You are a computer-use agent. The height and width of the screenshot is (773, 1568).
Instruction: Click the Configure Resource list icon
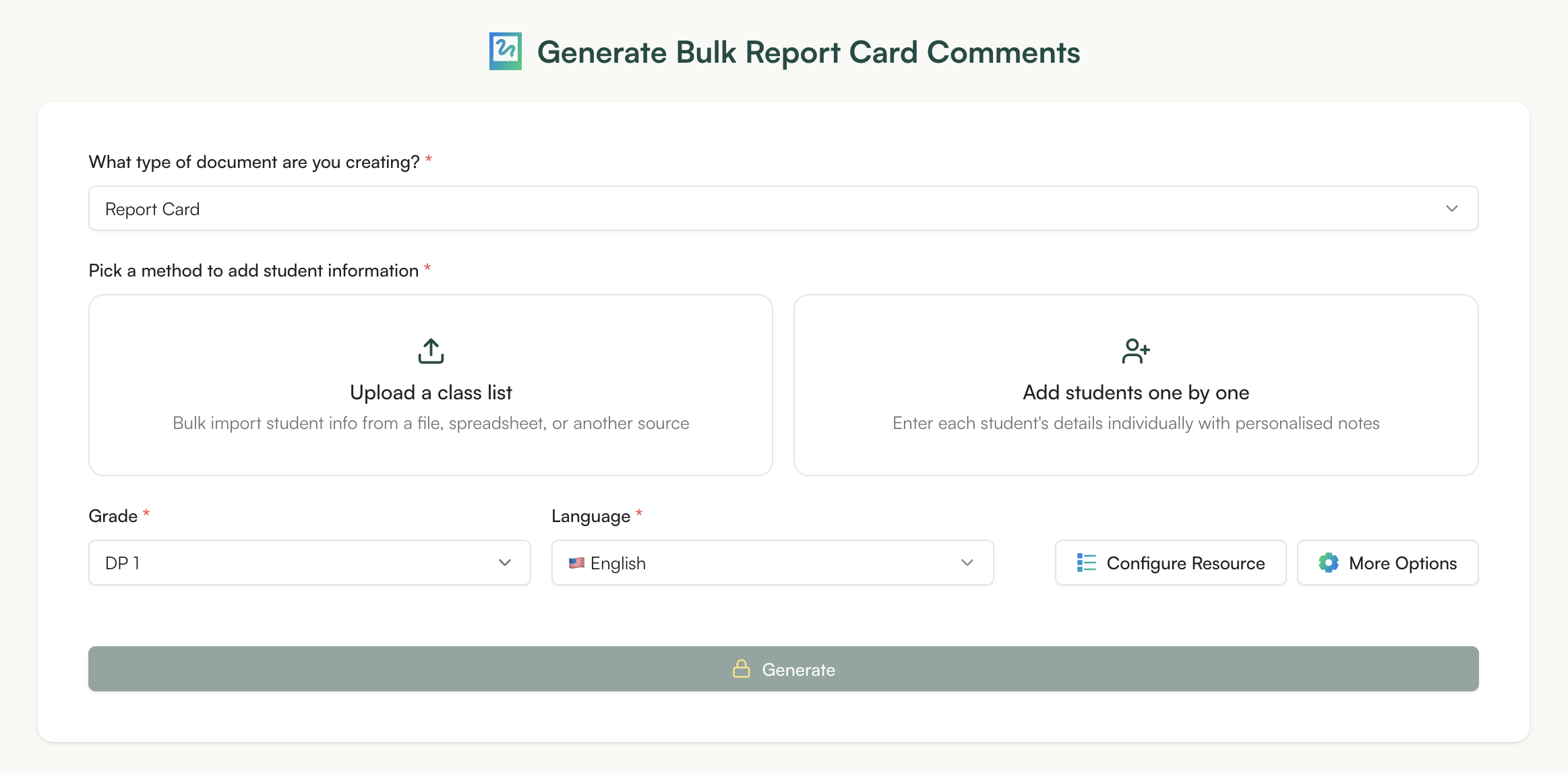tap(1087, 563)
